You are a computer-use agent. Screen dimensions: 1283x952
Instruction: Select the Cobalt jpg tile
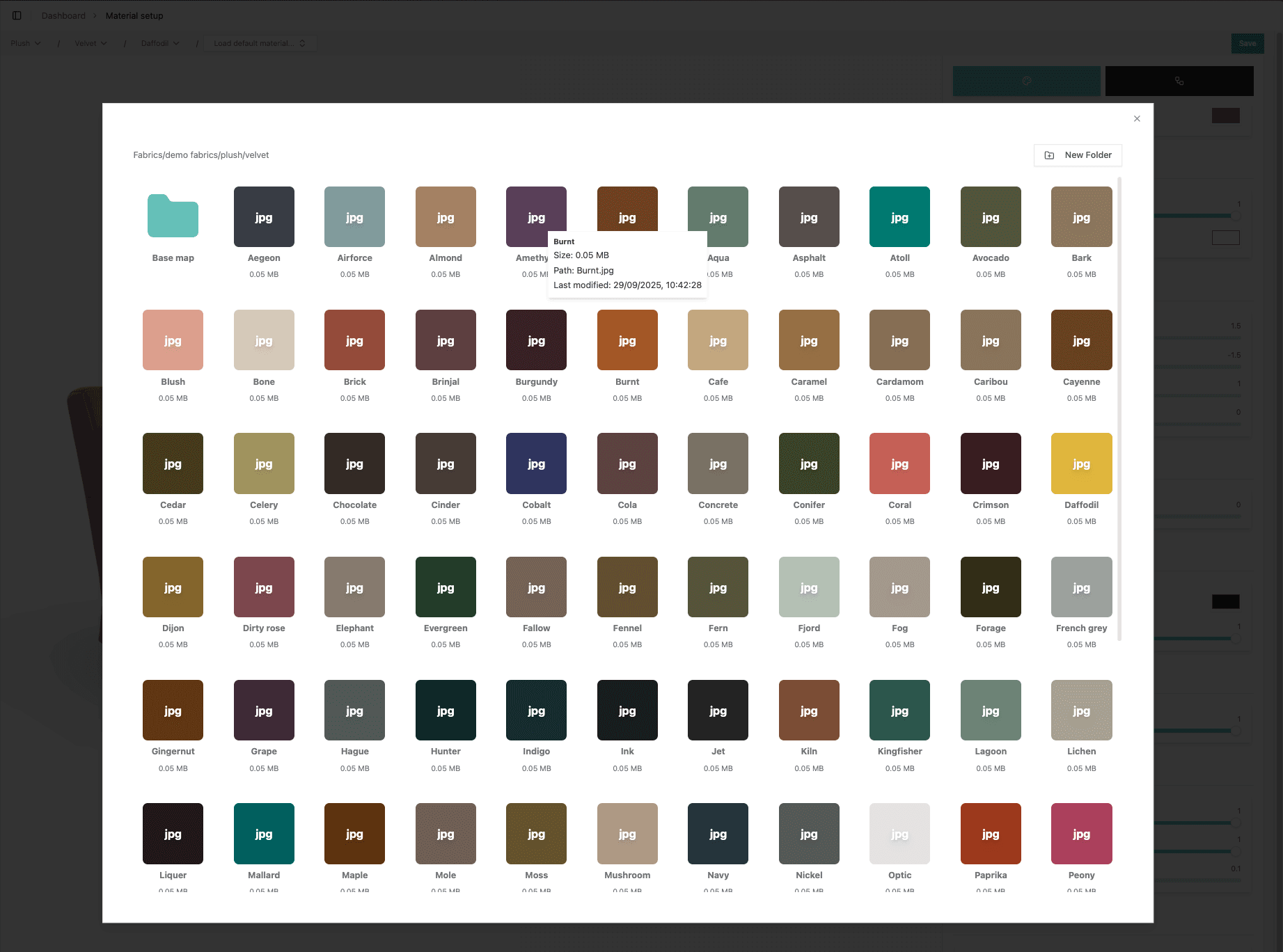[x=536, y=463]
